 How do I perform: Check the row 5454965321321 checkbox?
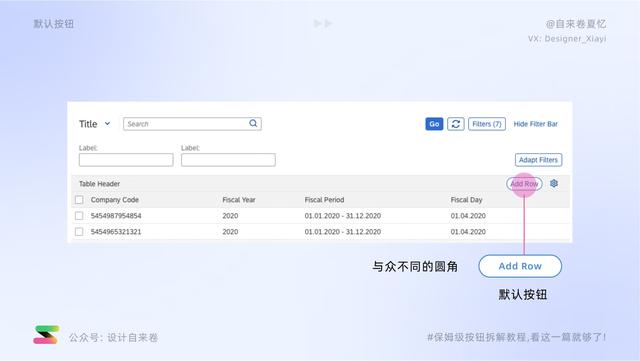coord(79,232)
